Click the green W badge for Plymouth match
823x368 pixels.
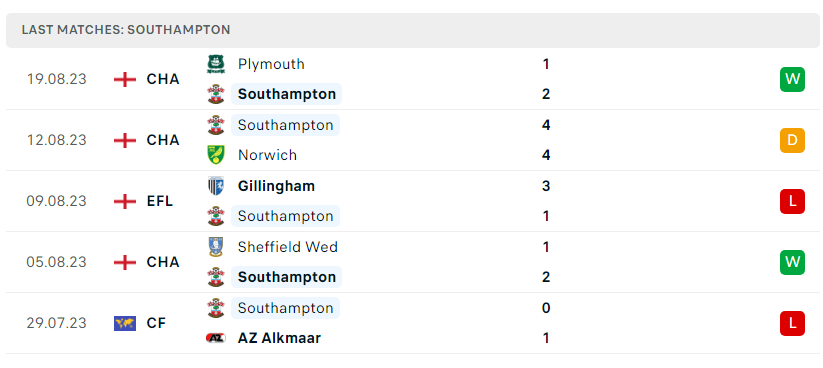tap(792, 79)
